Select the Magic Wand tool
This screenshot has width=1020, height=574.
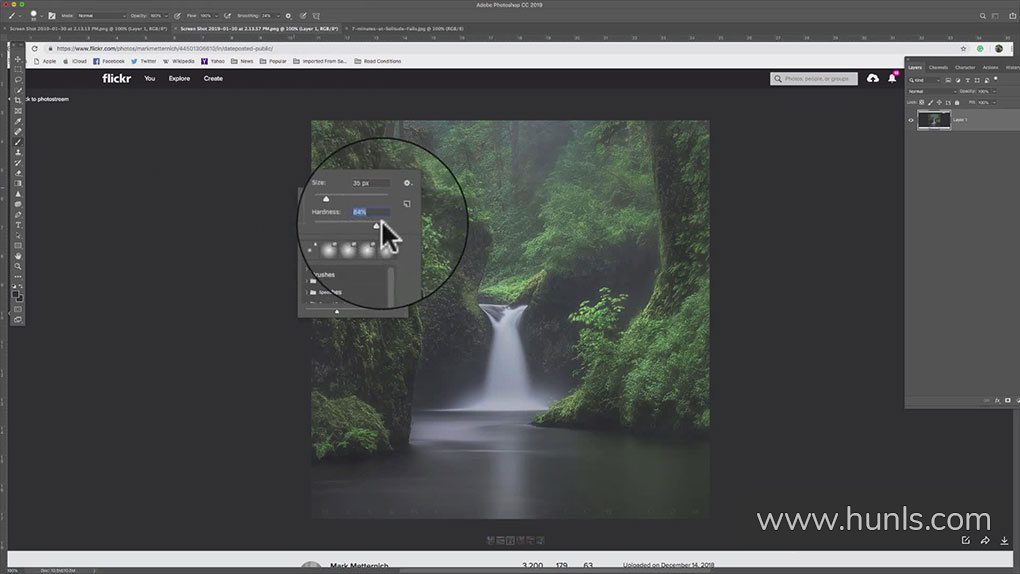[18, 90]
